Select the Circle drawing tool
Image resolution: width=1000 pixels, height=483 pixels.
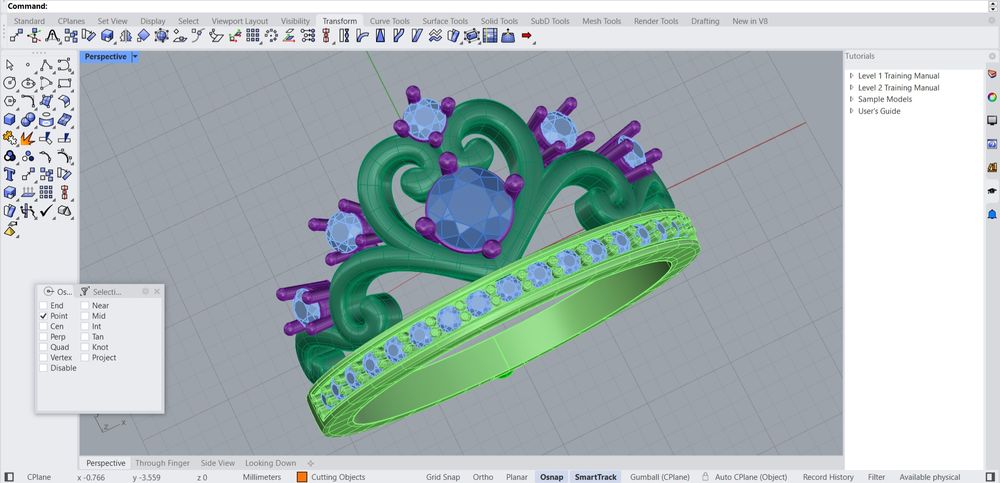(11, 83)
